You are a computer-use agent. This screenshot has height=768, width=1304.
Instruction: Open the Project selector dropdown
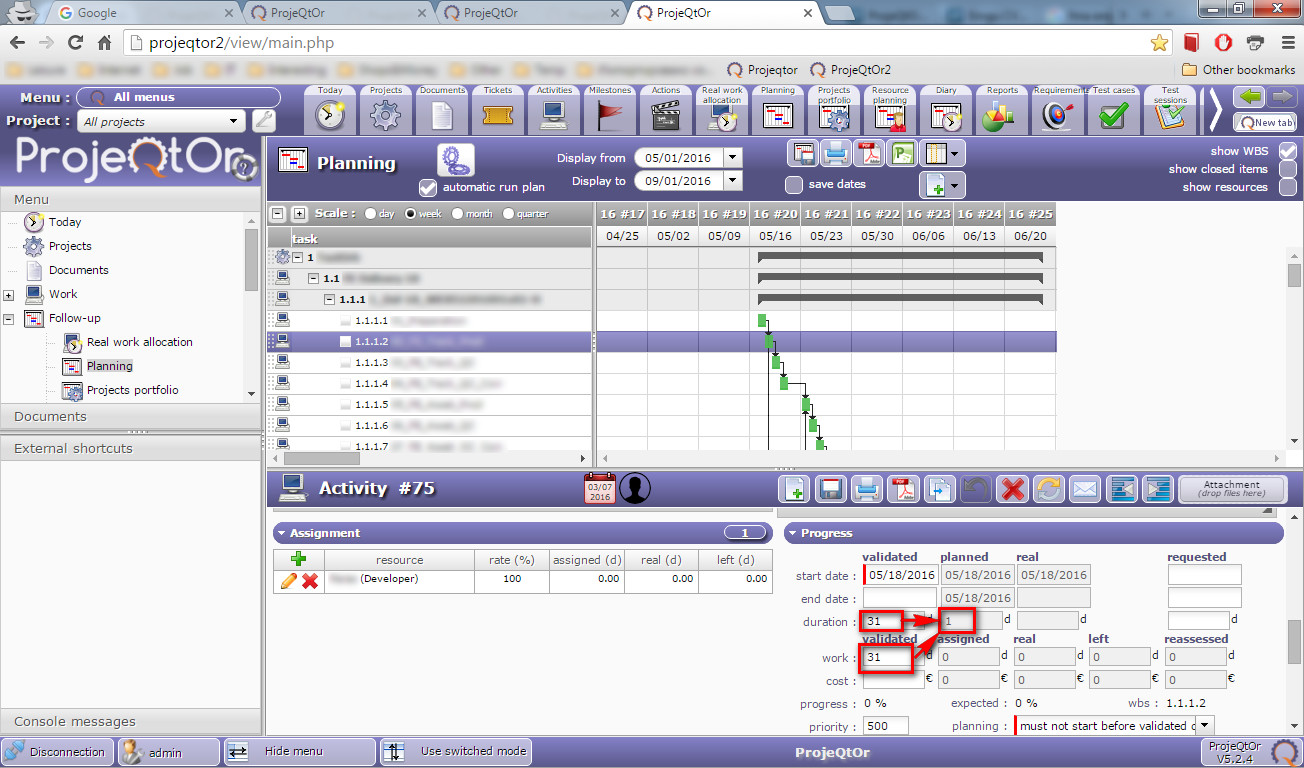pyautogui.click(x=162, y=122)
